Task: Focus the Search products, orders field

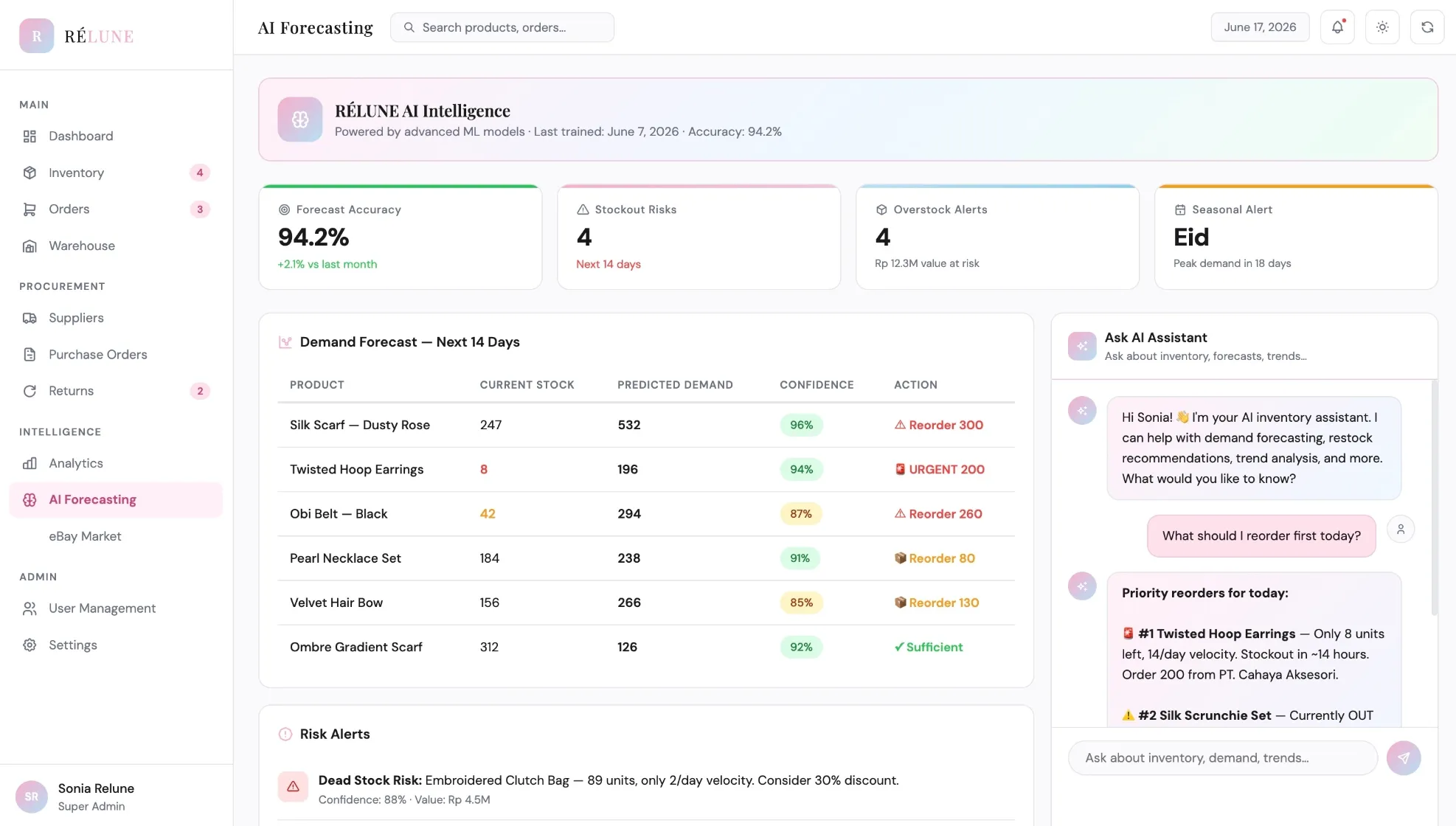Action: click(x=502, y=27)
